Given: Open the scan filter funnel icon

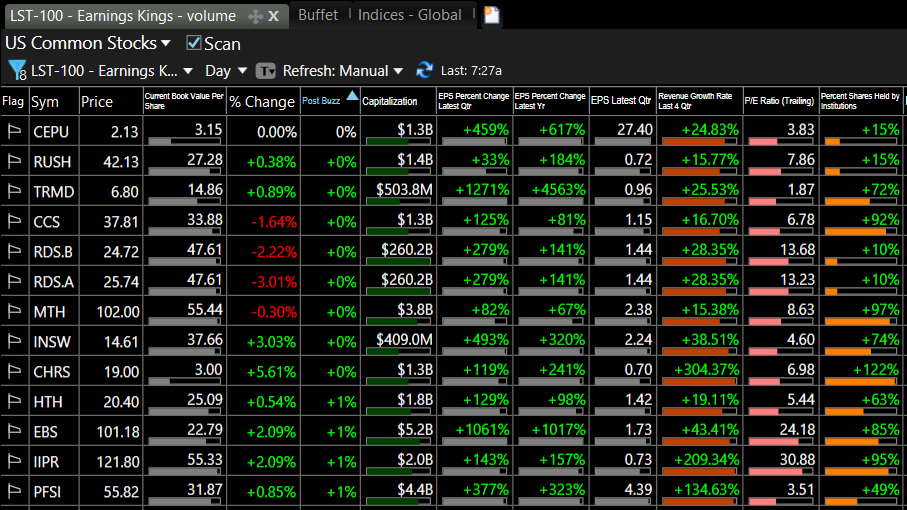Looking at the screenshot, I should [17, 71].
